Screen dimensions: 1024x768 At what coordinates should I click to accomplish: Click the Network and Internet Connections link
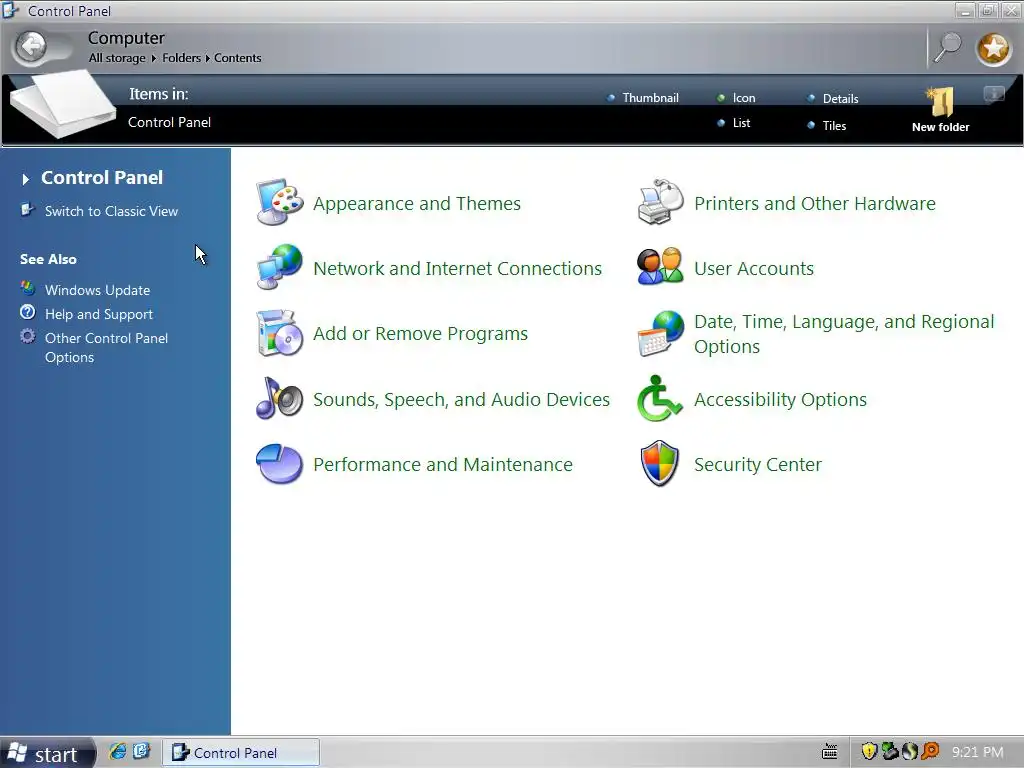point(457,268)
